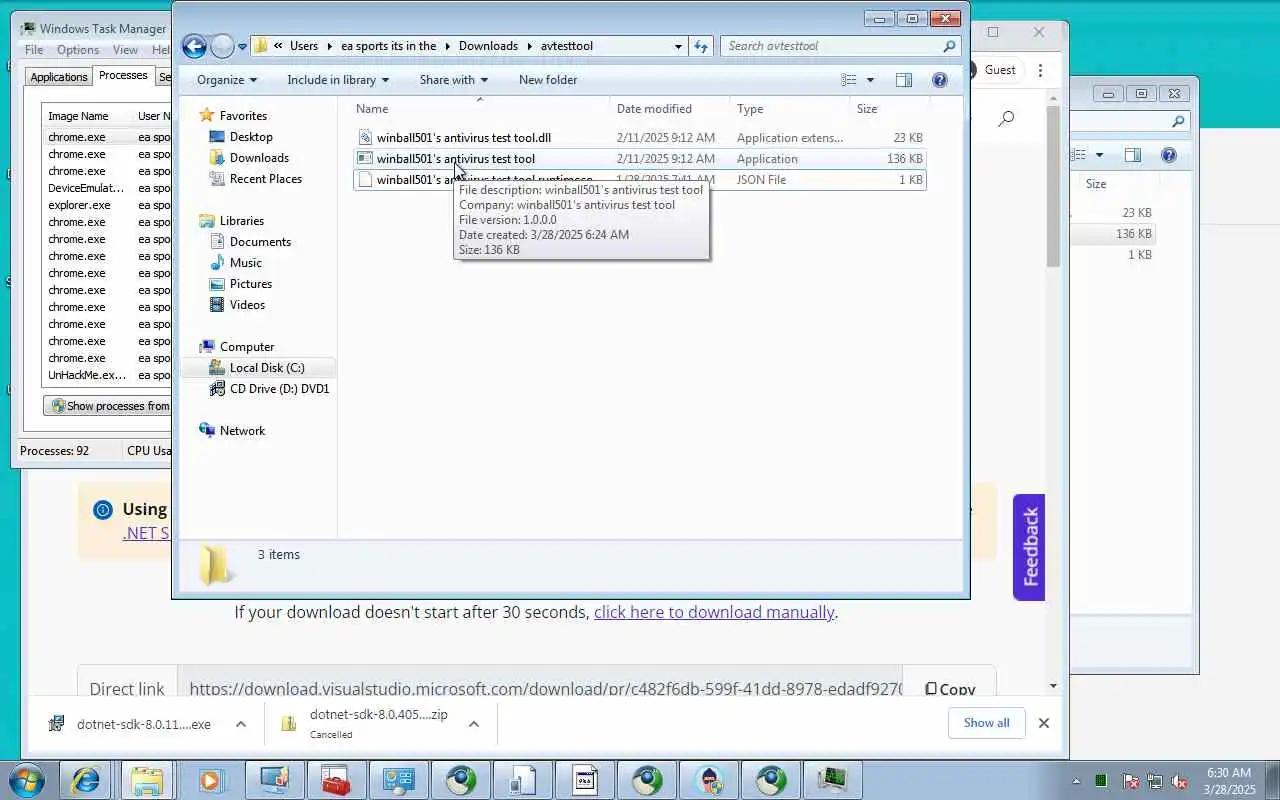Image resolution: width=1280 pixels, height=800 pixels.
Task: Click the 'click here to download manually' link
Action: 714,612
